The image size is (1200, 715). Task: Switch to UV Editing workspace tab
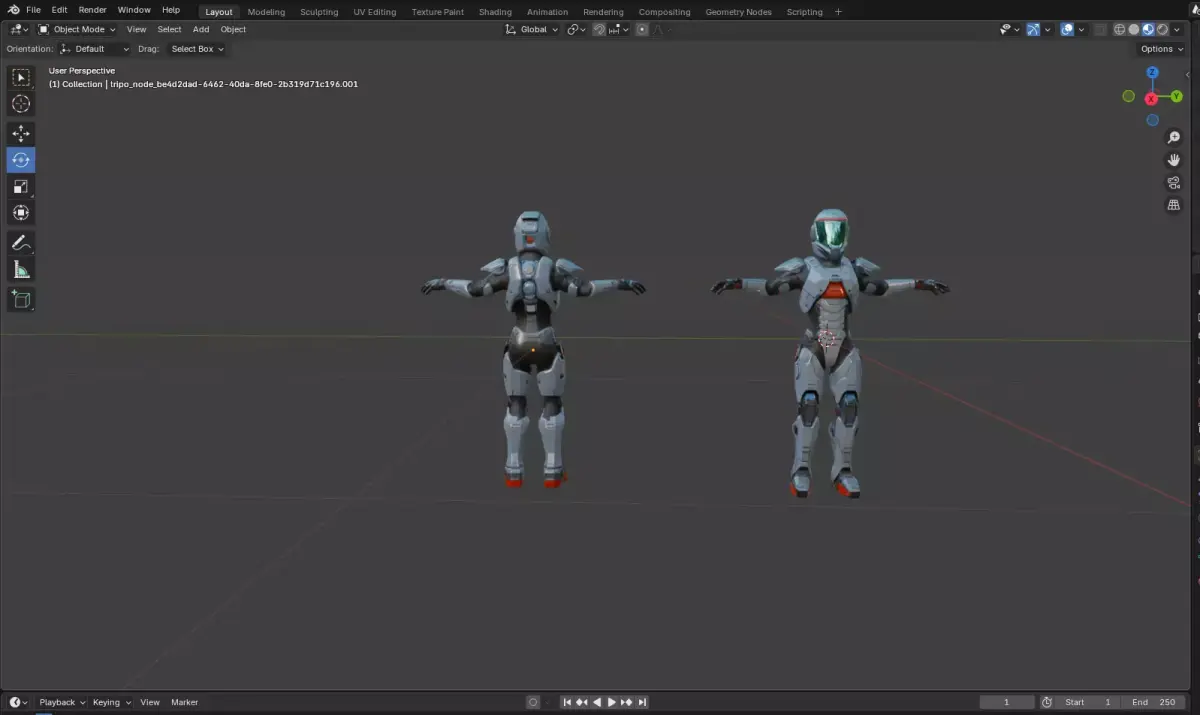[x=375, y=12]
